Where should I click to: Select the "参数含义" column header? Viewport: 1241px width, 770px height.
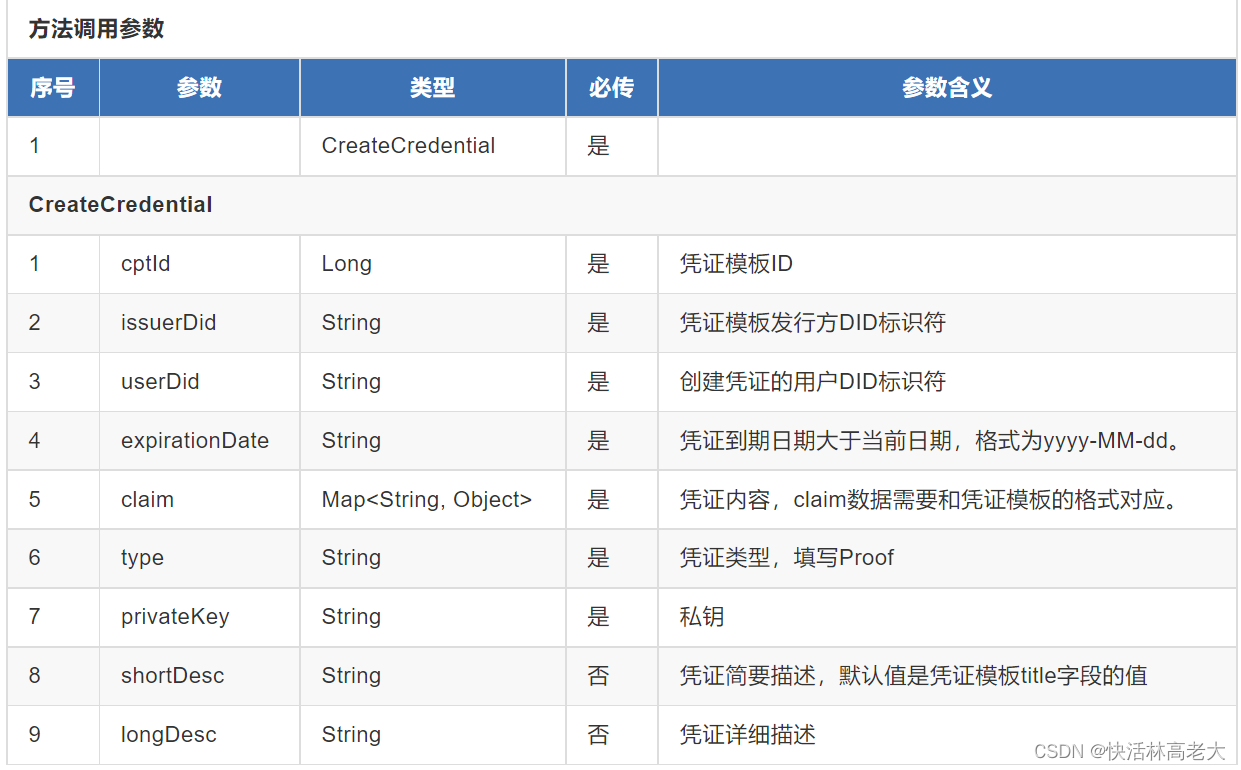coord(945,87)
